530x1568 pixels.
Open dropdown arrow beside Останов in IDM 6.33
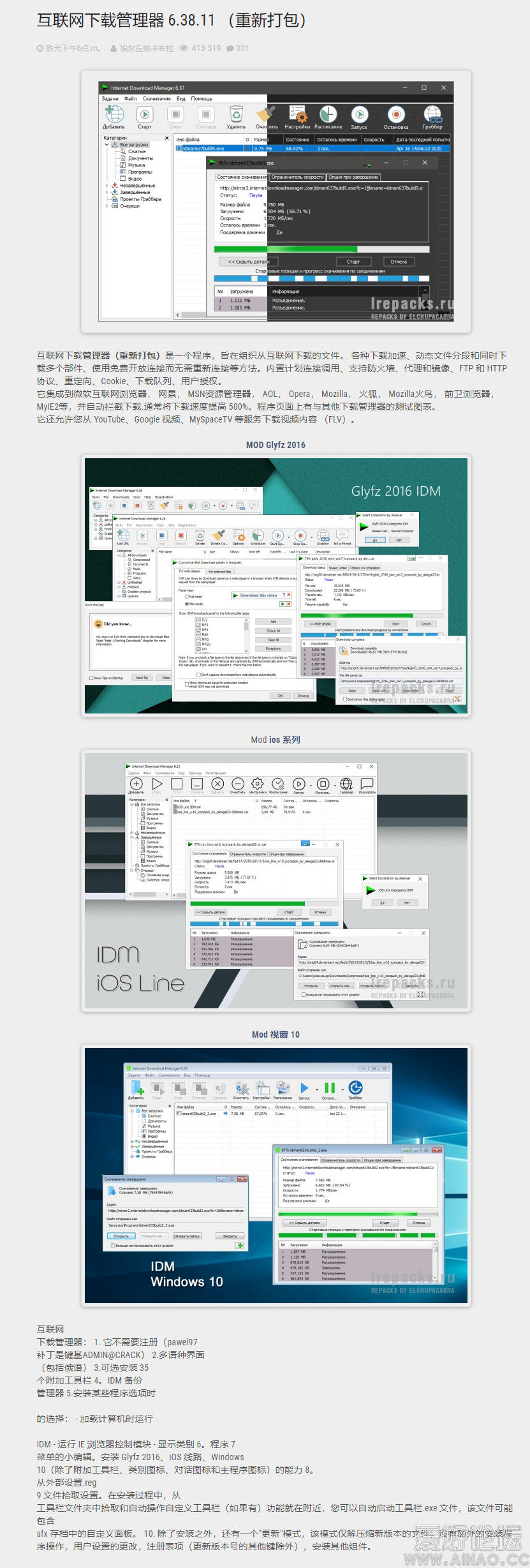click(x=342, y=1090)
